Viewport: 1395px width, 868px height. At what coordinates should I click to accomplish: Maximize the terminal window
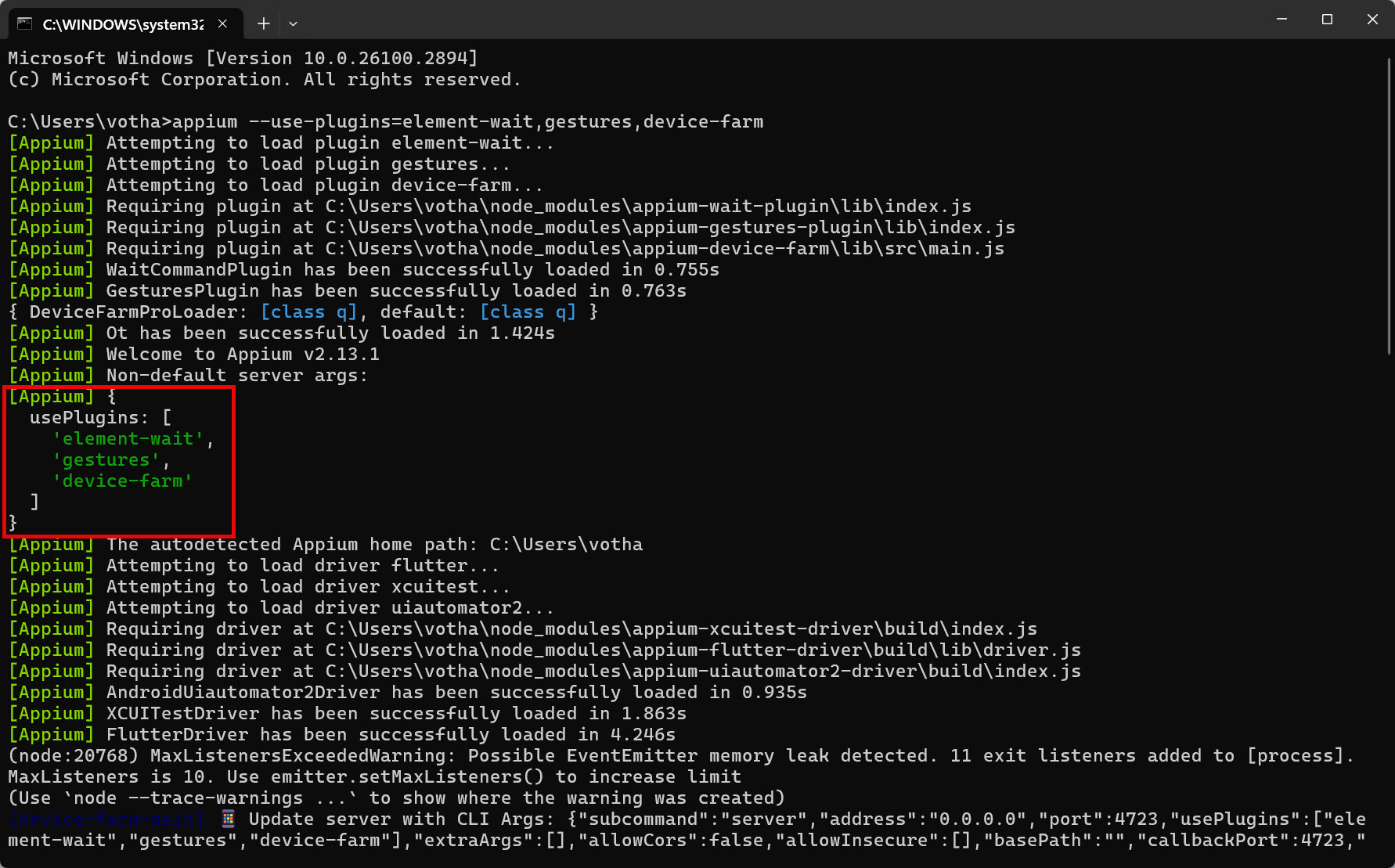pyautogui.click(x=1327, y=20)
